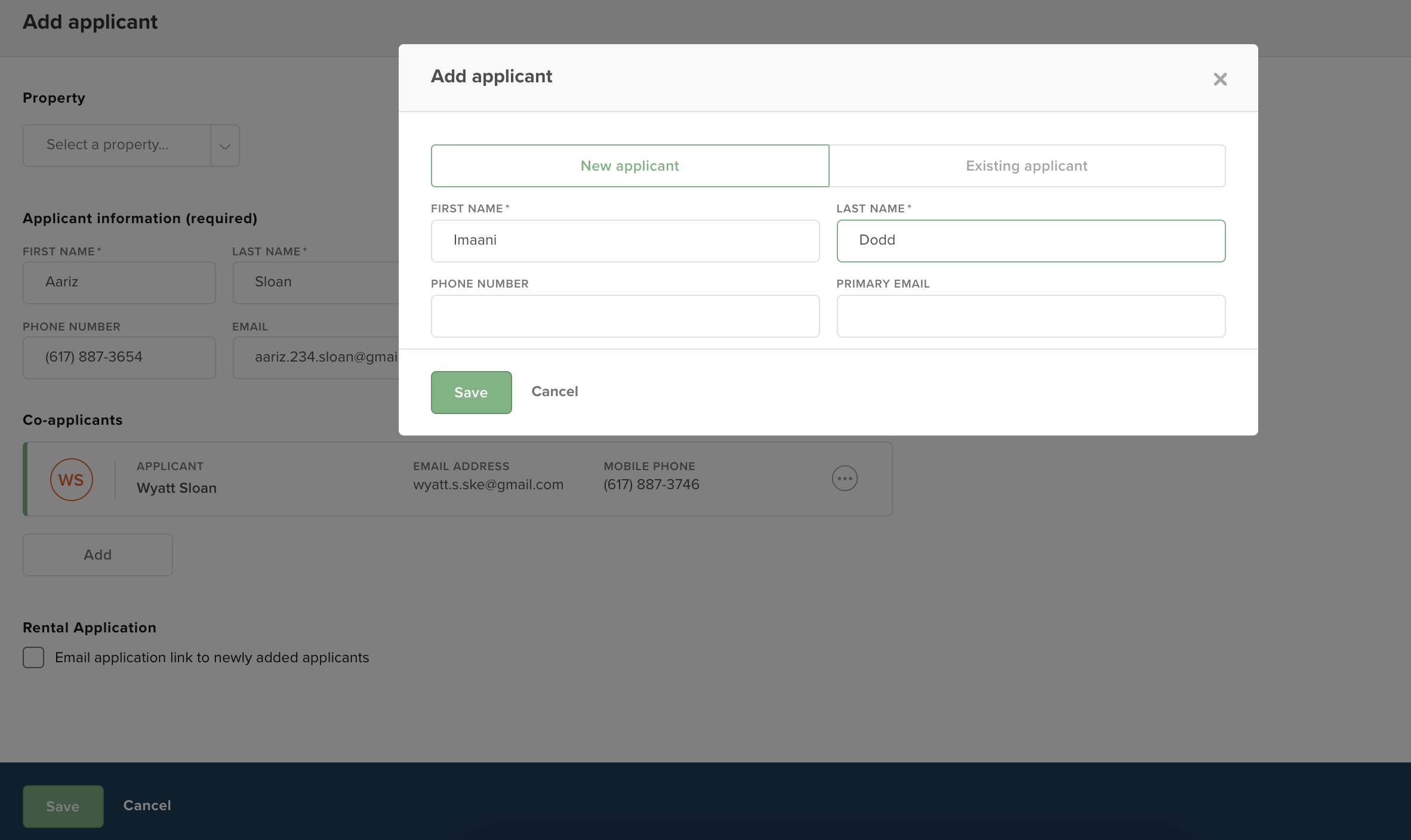Click the Add applicant dialog title
This screenshot has width=1411, height=840.
pyautogui.click(x=491, y=76)
